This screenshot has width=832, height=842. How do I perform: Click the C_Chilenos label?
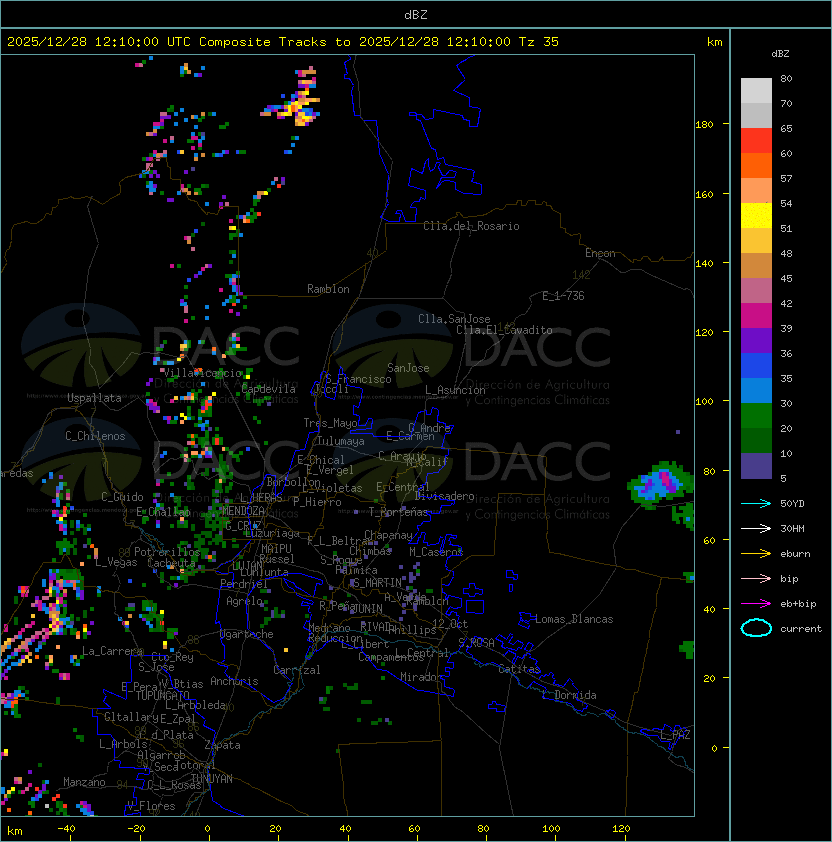(x=95, y=436)
